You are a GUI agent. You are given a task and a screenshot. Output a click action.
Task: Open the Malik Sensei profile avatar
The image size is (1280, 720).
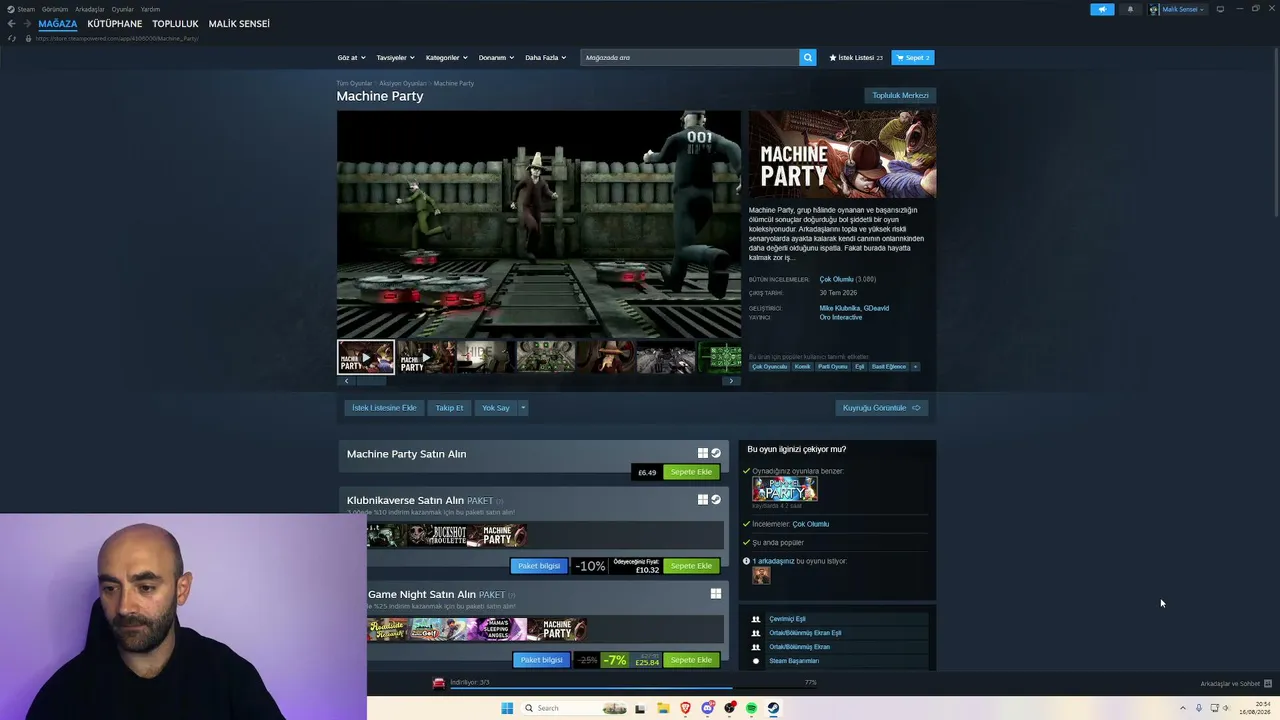(1154, 9)
